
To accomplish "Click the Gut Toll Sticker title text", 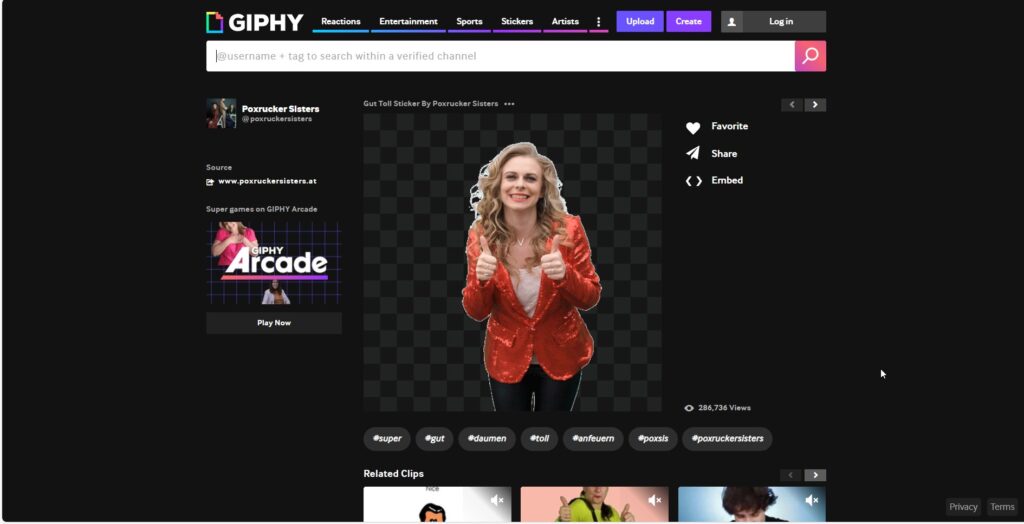I will click(x=430, y=103).
